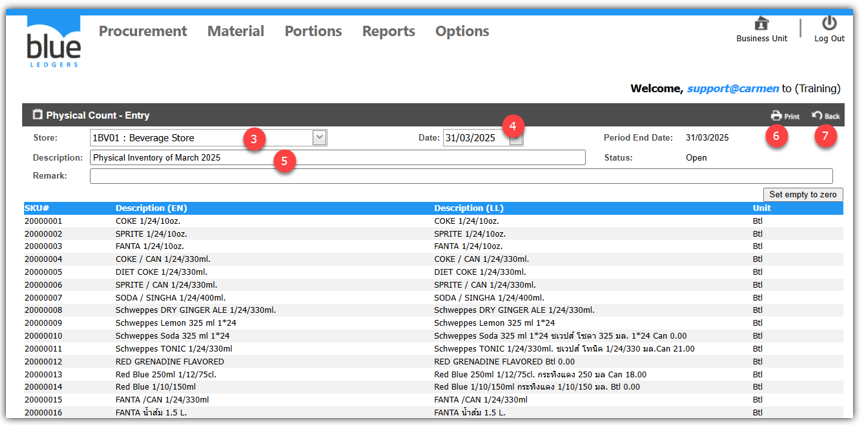The height and width of the screenshot is (425, 862).
Task: Open the Reports menu
Action: [388, 31]
